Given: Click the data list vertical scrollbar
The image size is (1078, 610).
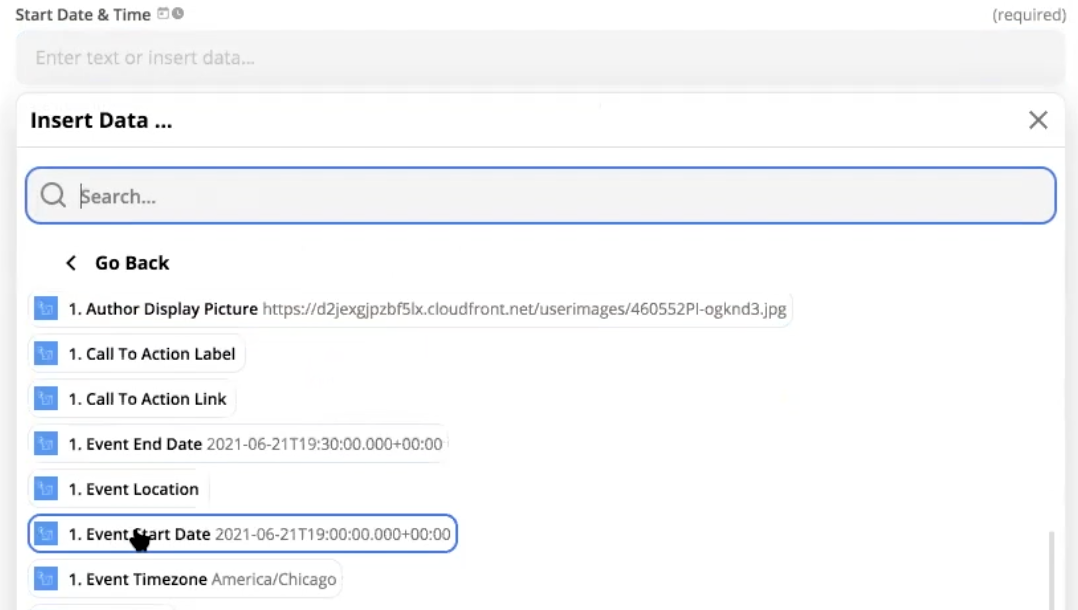Looking at the screenshot, I should click(1050, 570).
